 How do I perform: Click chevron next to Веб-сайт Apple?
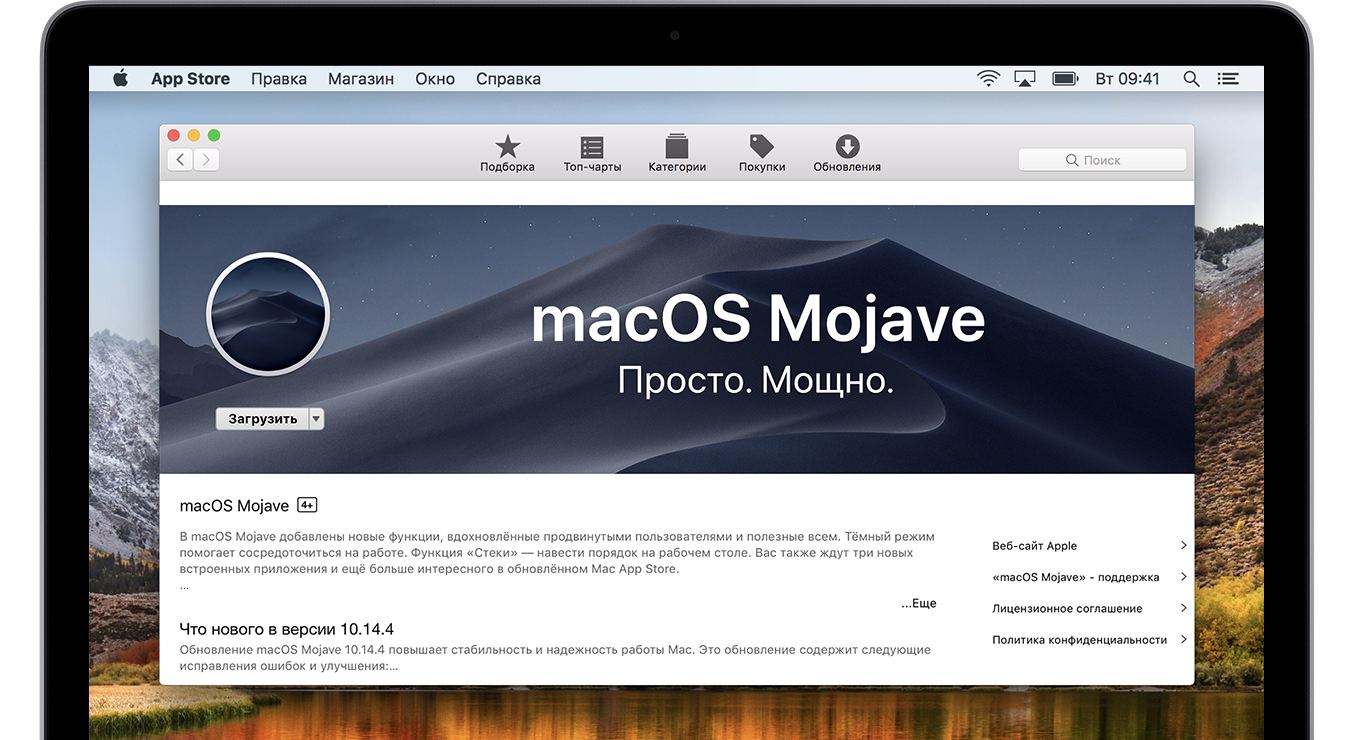[x=1183, y=545]
